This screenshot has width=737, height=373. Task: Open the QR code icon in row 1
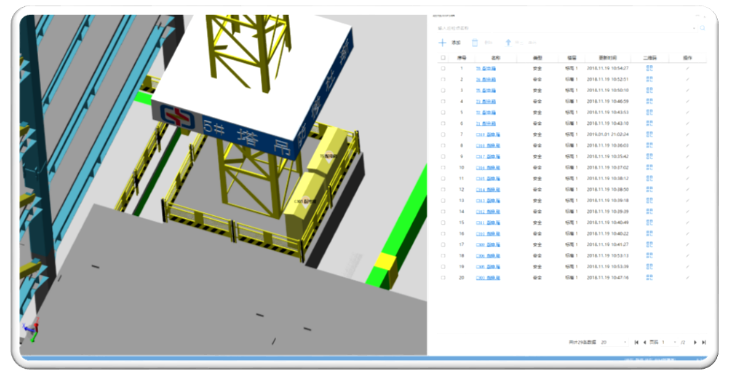pyautogui.click(x=649, y=68)
